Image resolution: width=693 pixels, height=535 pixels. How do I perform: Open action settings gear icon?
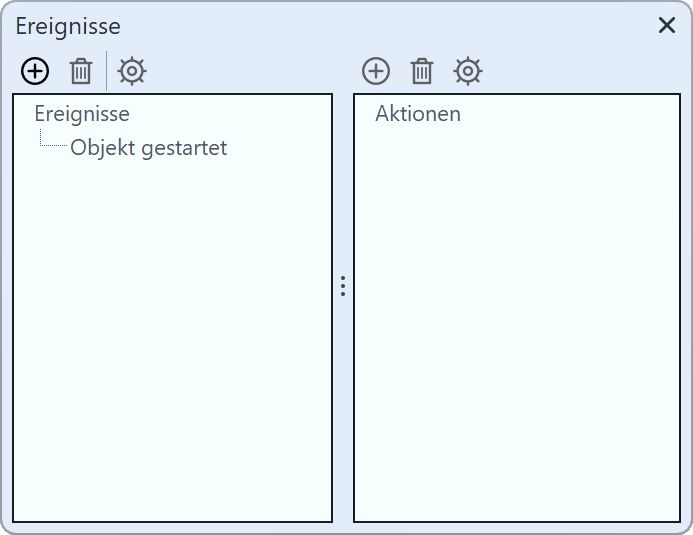click(468, 71)
